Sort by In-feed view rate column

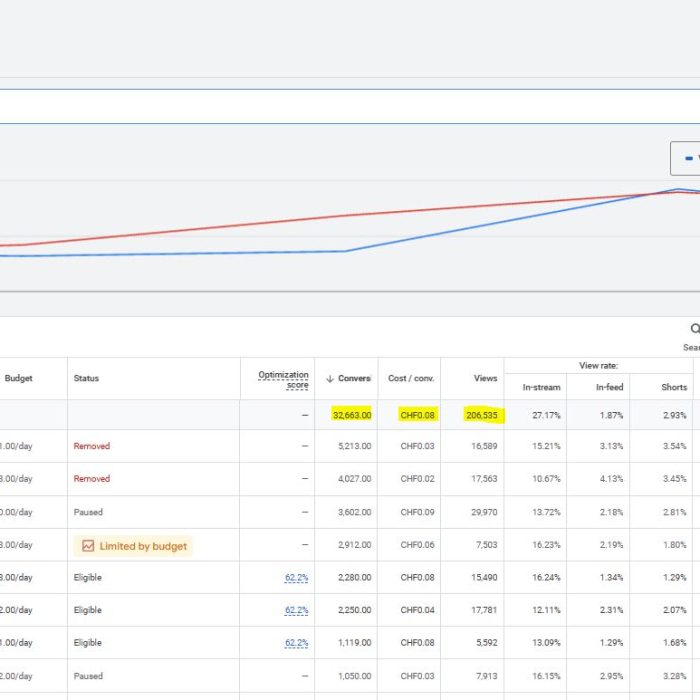coord(609,387)
